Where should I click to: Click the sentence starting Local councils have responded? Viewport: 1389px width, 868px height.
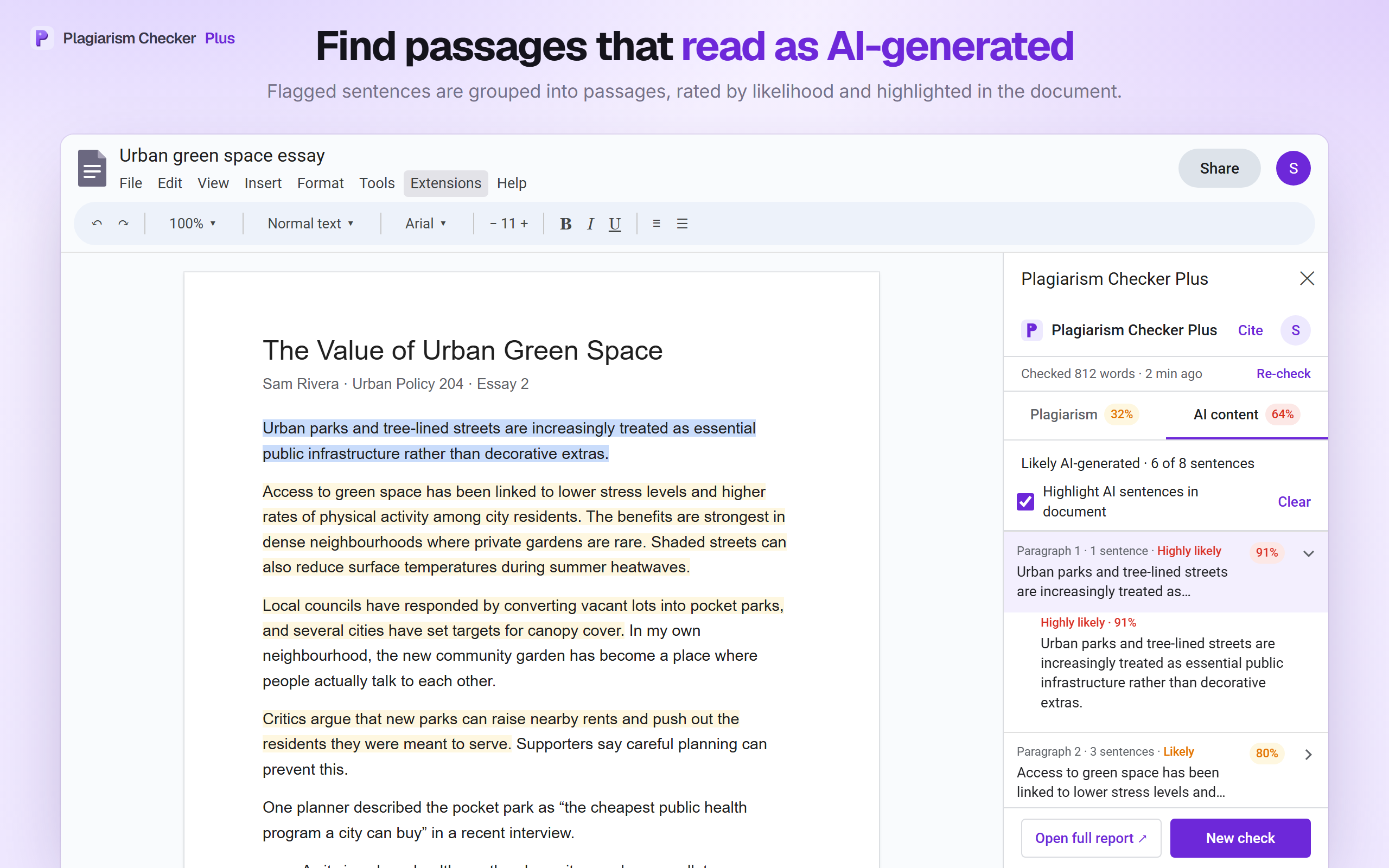click(x=523, y=618)
